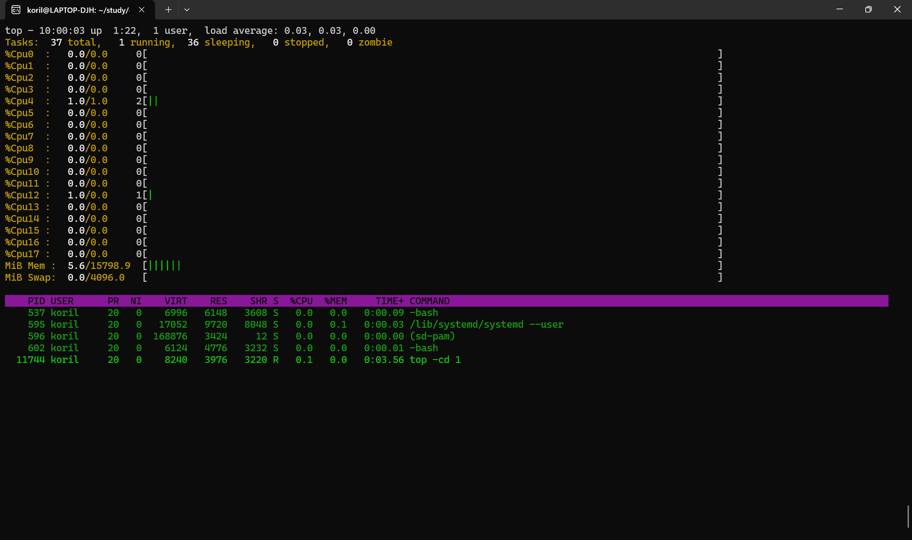Close the koril@LAPTOP-DJH terminal tab
The image size is (912, 540).
141,10
